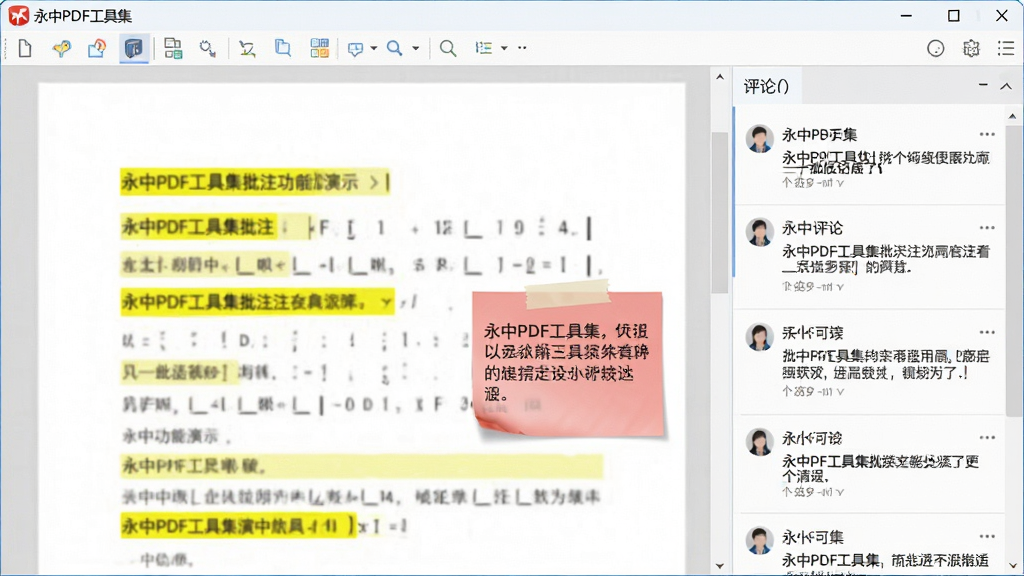Click the tape strip atop sticky note

pyautogui.click(x=567, y=294)
